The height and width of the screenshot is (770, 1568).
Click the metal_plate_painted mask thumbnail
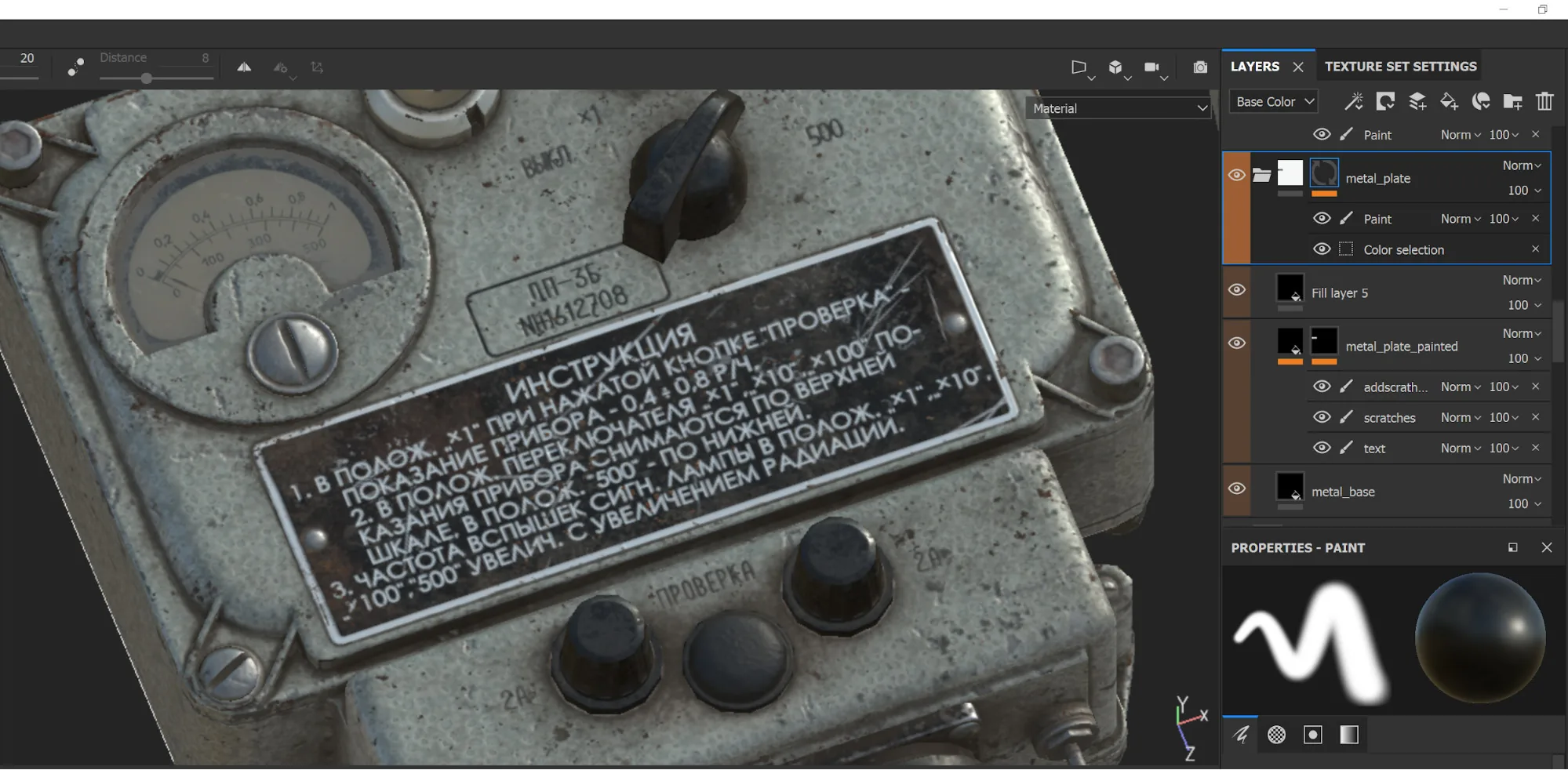pyautogui.click(x=1324, y=342)
